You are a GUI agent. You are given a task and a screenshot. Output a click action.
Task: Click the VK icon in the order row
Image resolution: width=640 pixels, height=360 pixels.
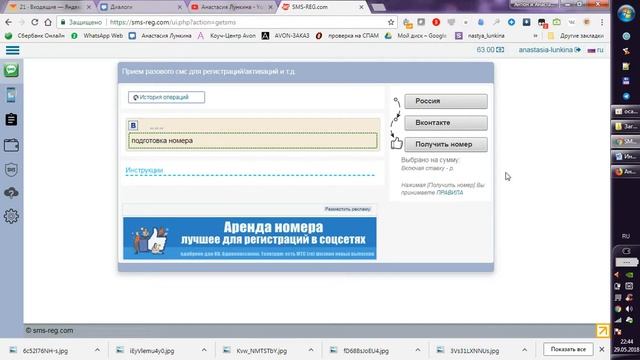click(133, 125)
